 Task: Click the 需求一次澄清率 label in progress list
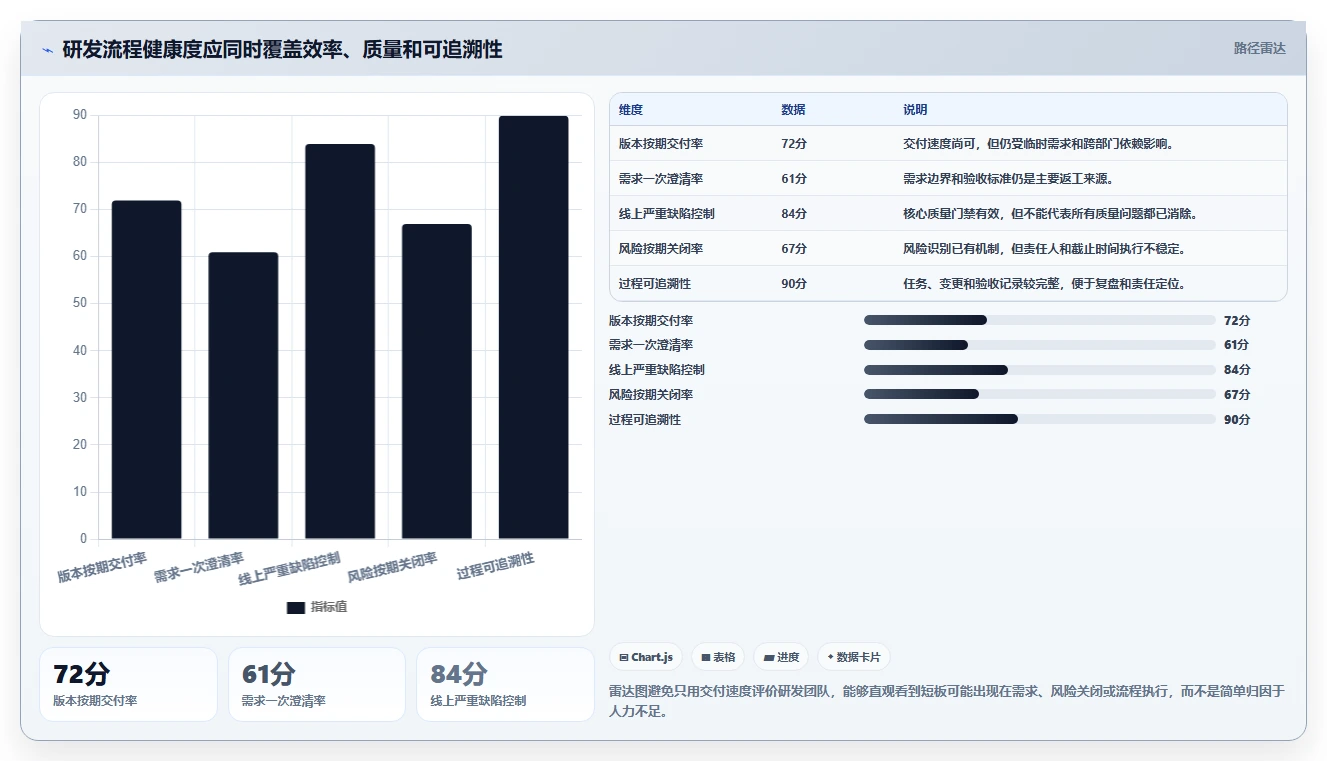tap(651, 345)
